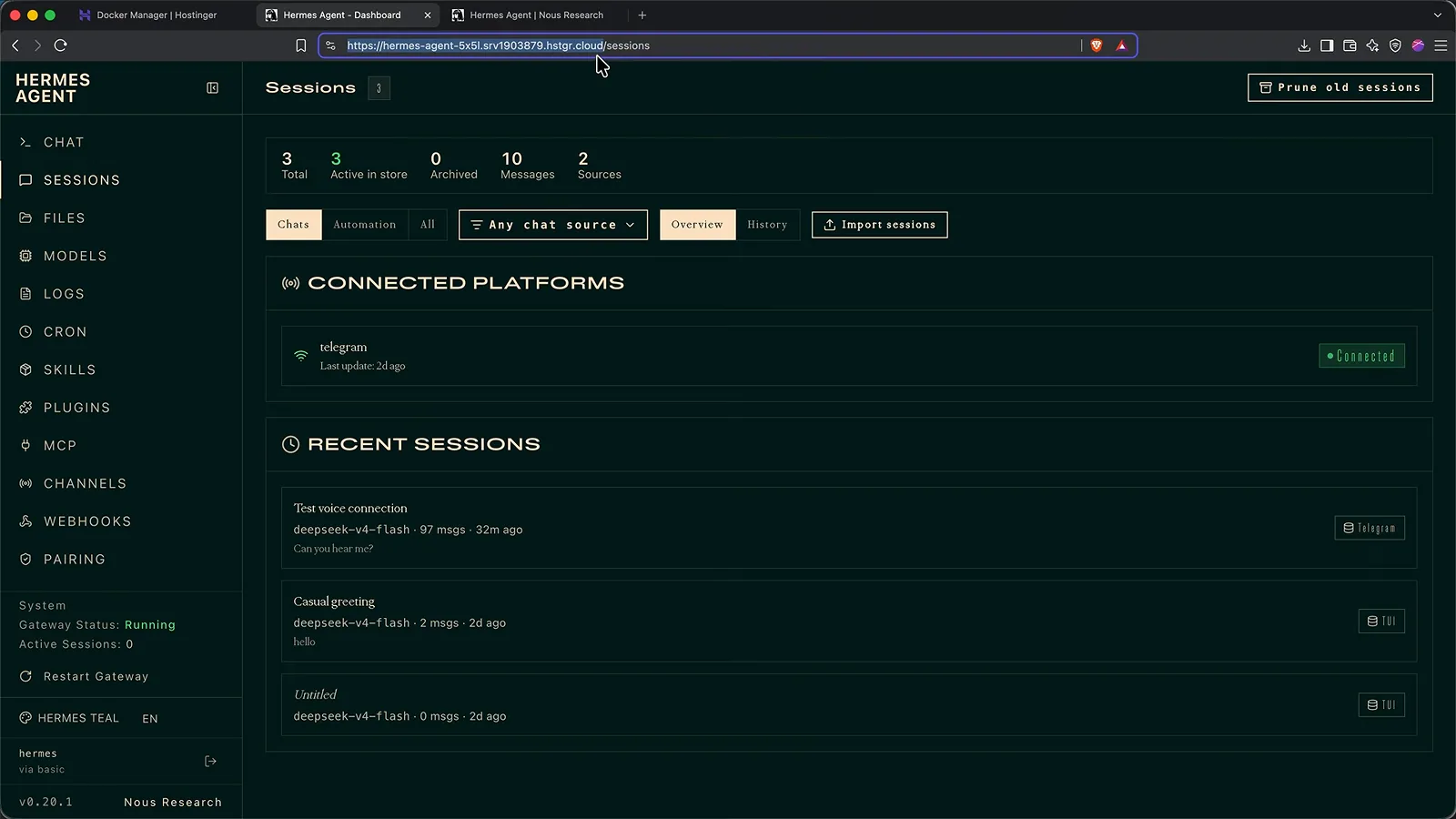
Task: Click the browser address bar URL
Action: pos(499,45)
